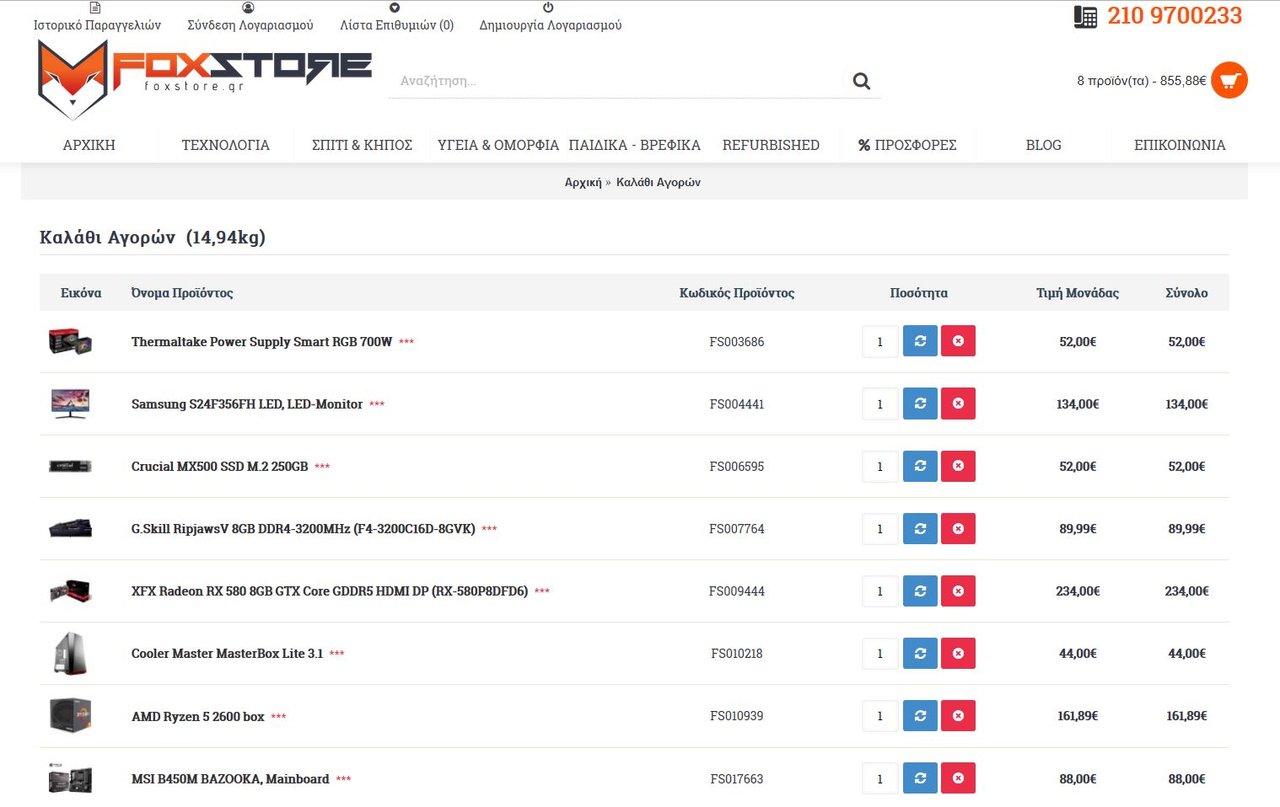
Task: Remove MSI B450M BAZOOKA from cart
Action: click(958, 779)
